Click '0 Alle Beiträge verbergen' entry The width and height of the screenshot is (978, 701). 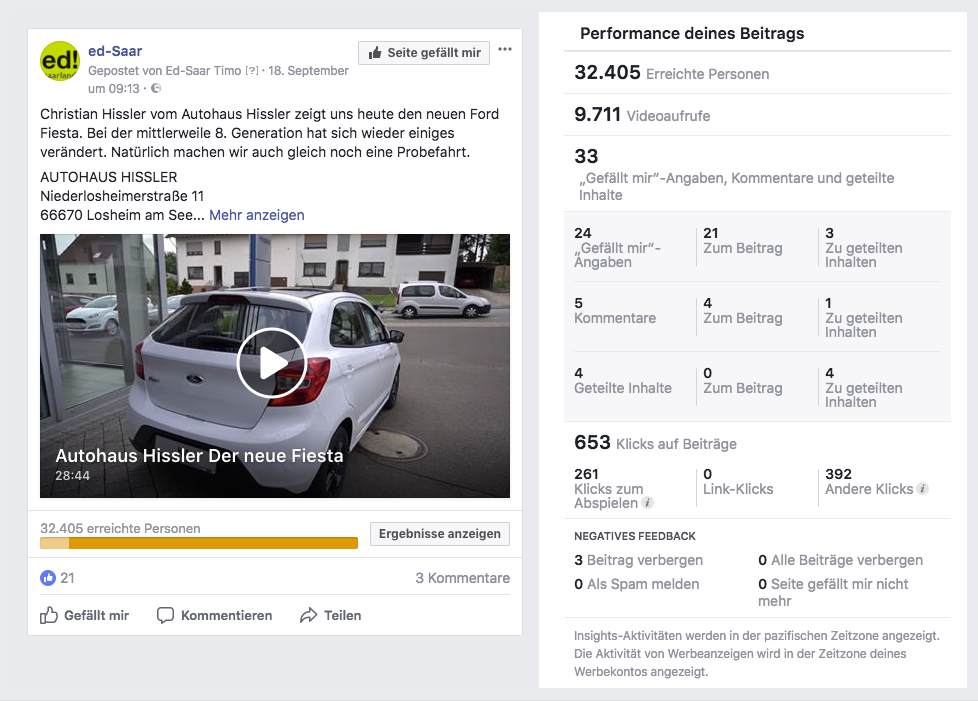point(840,560)
